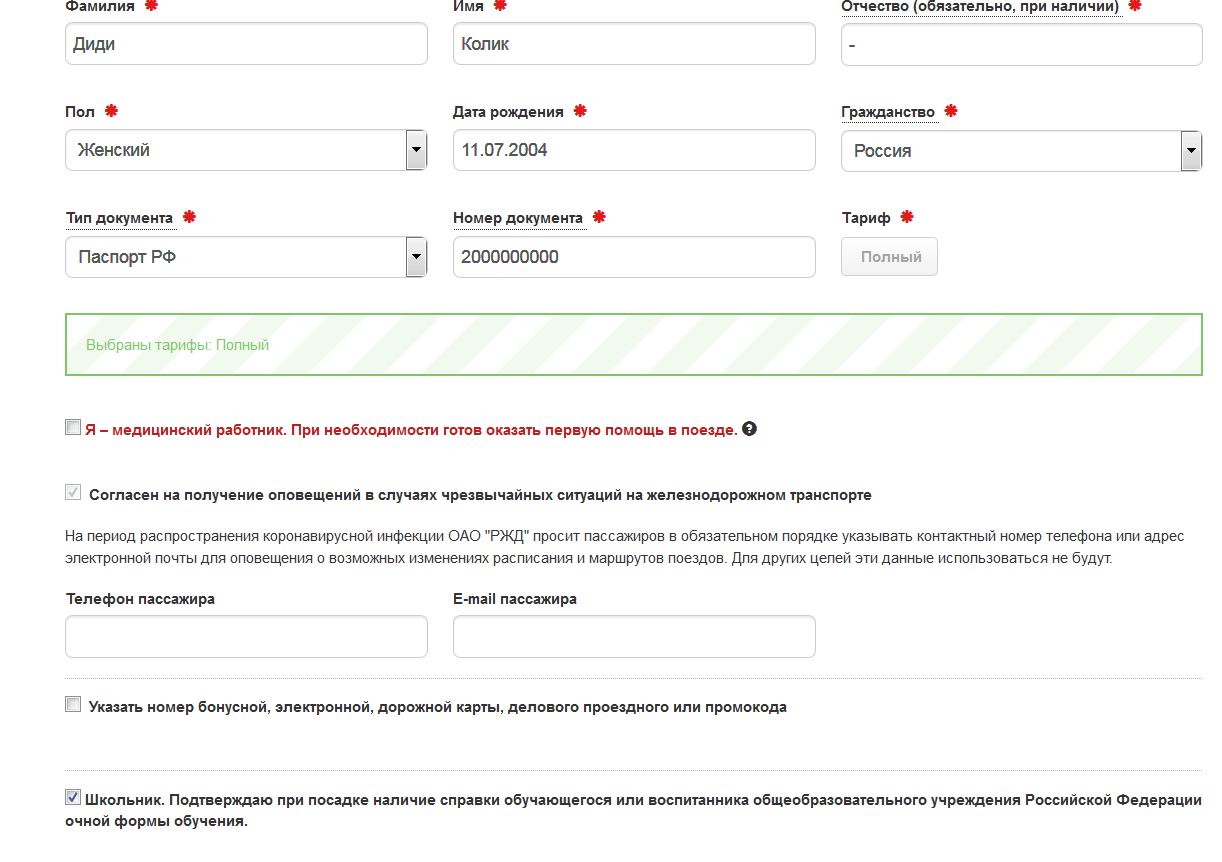
Task: Toggle the emergency notifications consent checkbox
Action: [x=73, y=493]
